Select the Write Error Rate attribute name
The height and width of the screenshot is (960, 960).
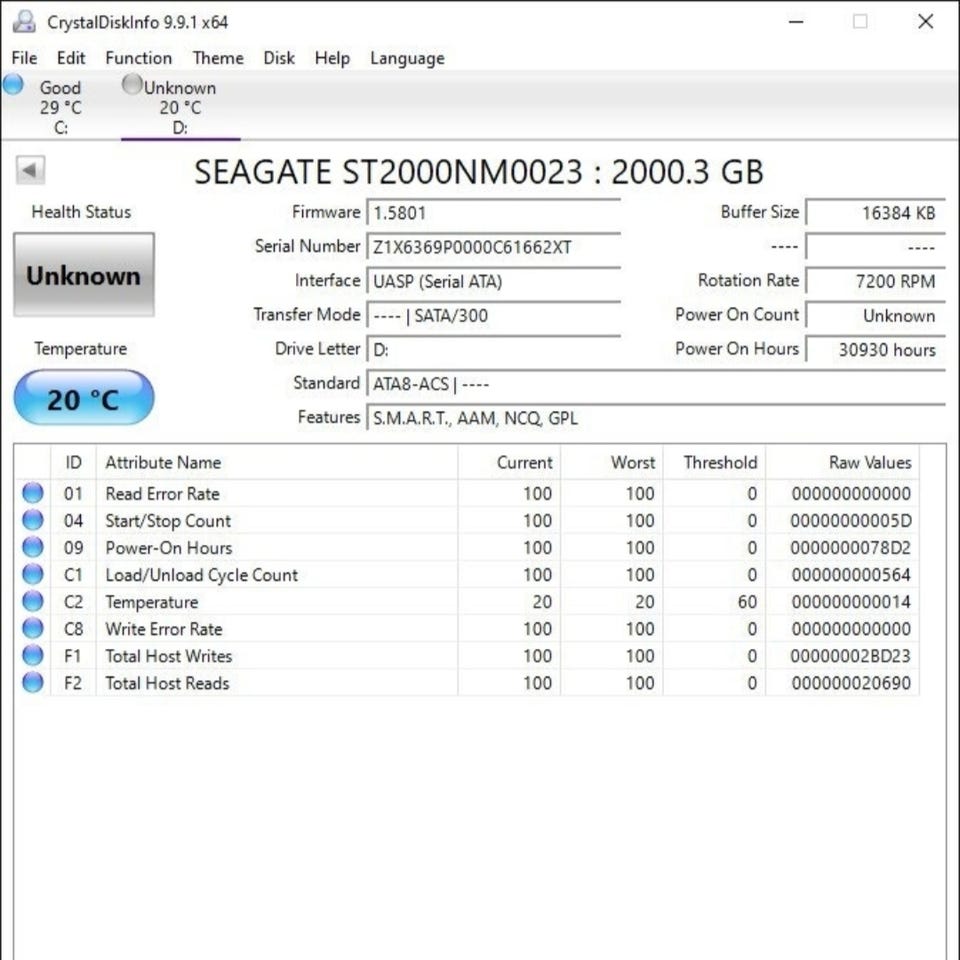point(164,629)
